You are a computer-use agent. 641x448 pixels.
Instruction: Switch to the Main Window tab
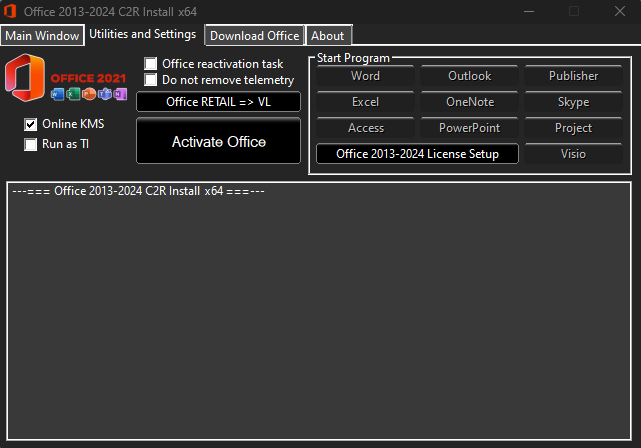point(42,36)
